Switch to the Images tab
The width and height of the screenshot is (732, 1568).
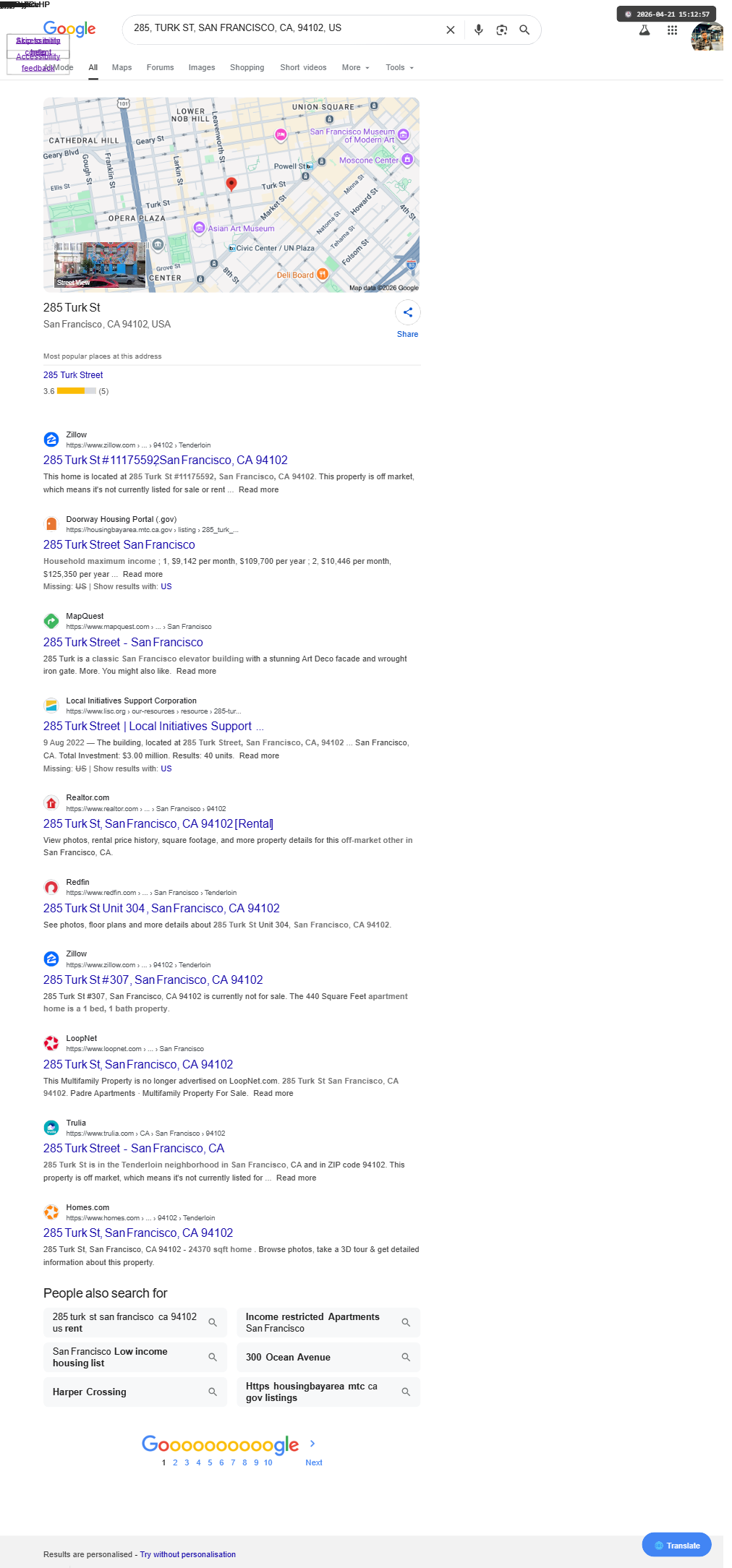click(202, 67)
